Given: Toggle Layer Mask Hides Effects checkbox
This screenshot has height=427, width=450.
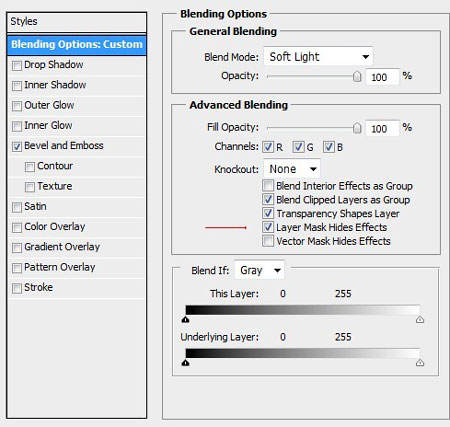Looking at the screenshot, I should tap(268, 227).
